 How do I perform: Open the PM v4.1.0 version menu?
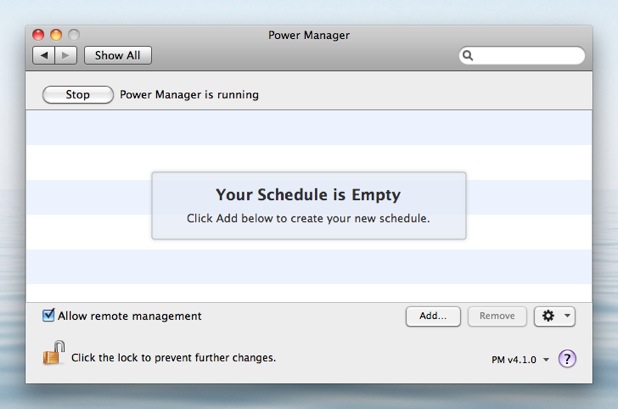(520, 360)
